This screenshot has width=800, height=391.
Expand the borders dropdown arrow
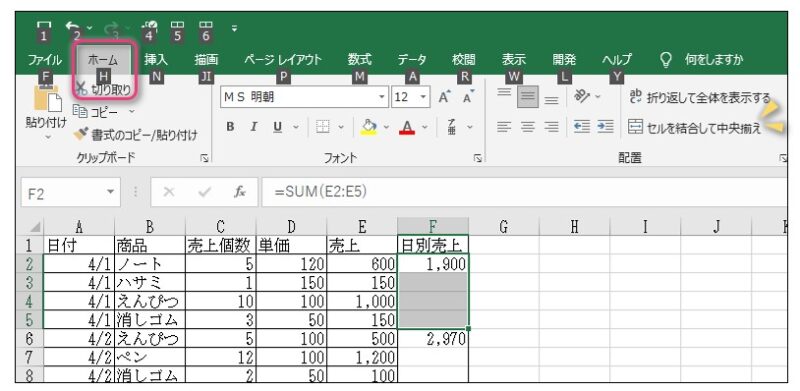pos(341,127)
